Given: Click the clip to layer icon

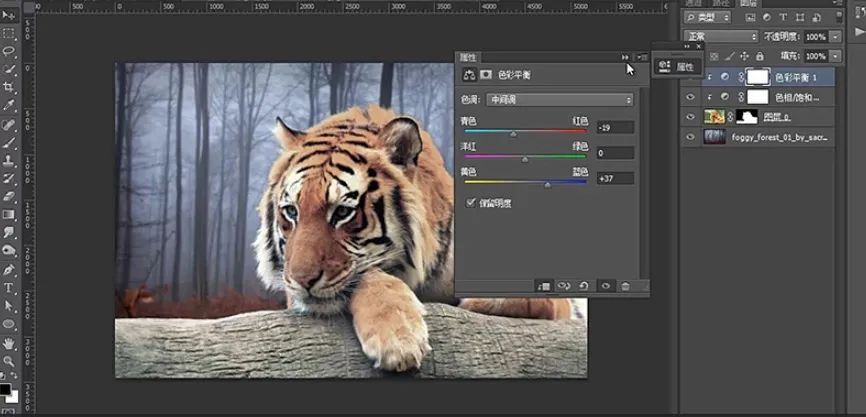Looking at the screenshot, I should click(543, 286).
